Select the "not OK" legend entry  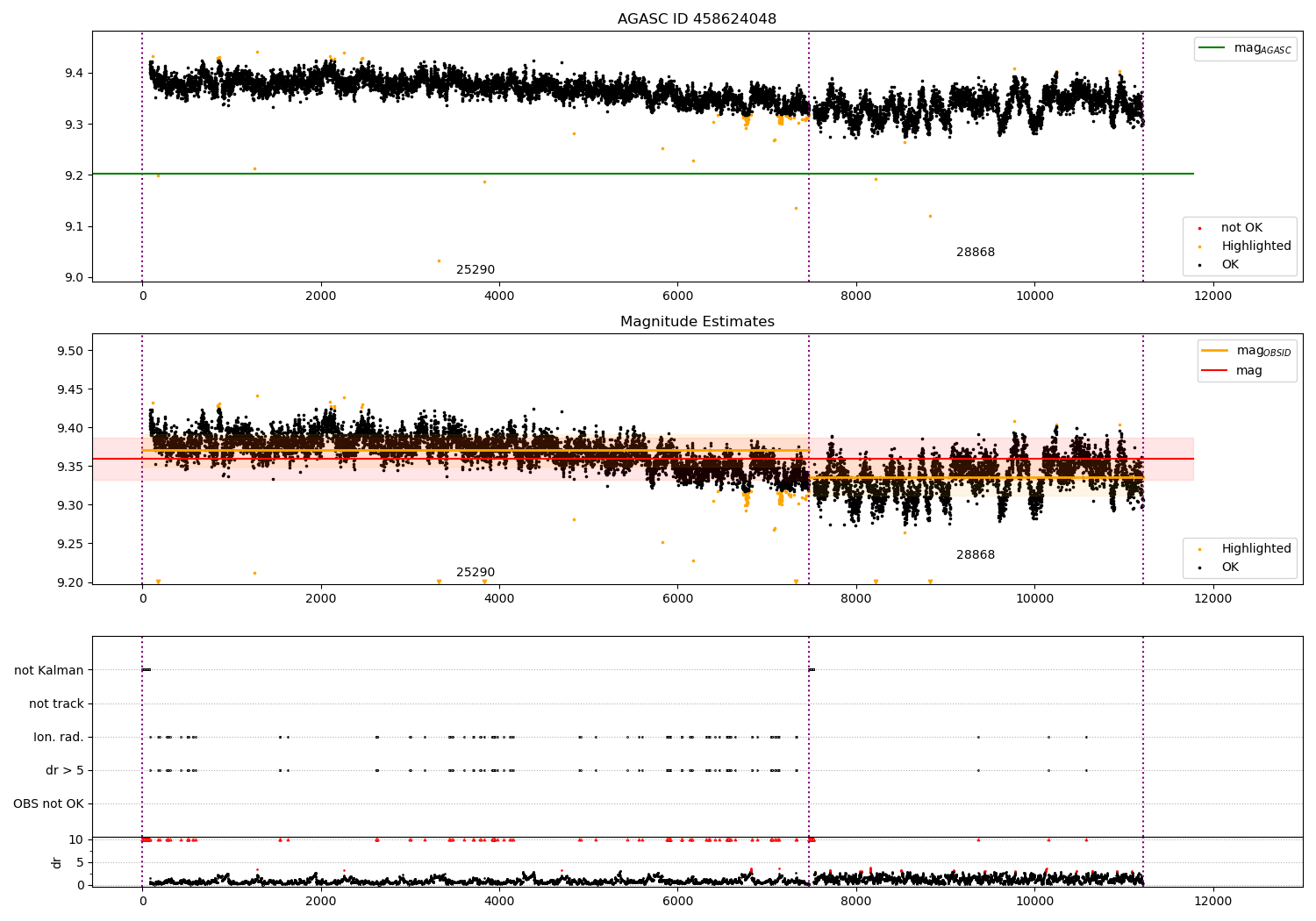1241,228
